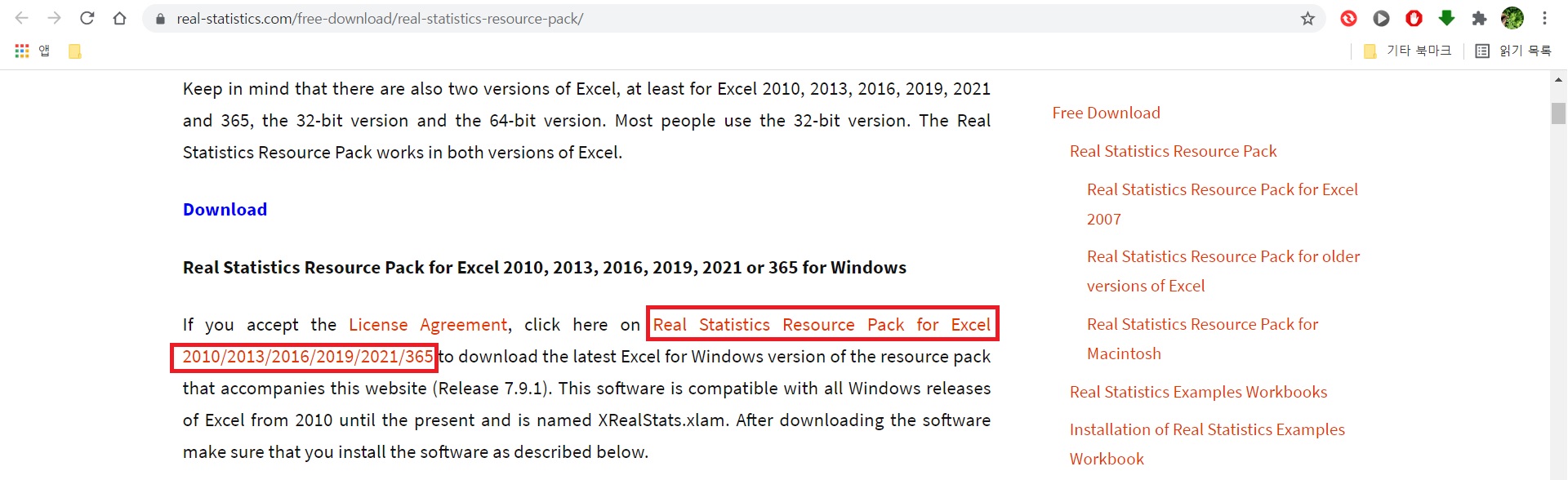
Task: Open Installation of Examples Workbook link
Action: coord(1207,444)
